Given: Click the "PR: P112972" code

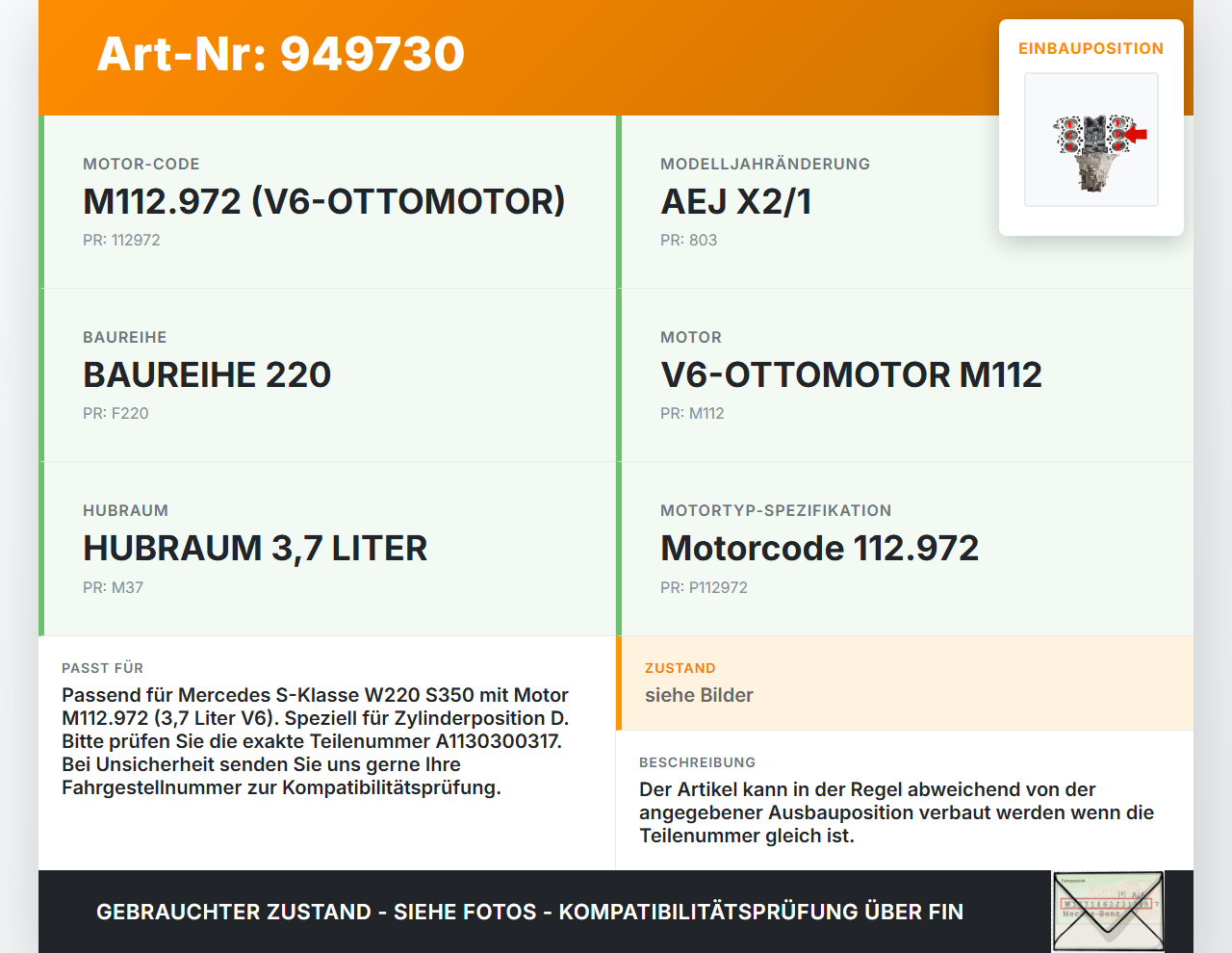Looking at the screenshot, I should tap(704, 587).
